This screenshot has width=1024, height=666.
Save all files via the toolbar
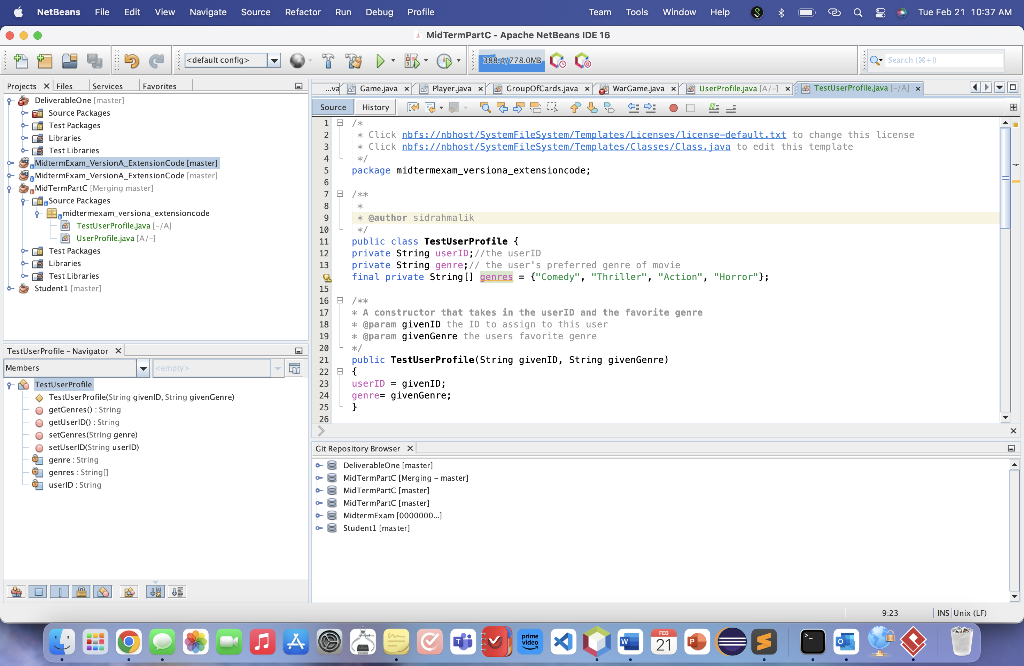(x=95, y=61)
